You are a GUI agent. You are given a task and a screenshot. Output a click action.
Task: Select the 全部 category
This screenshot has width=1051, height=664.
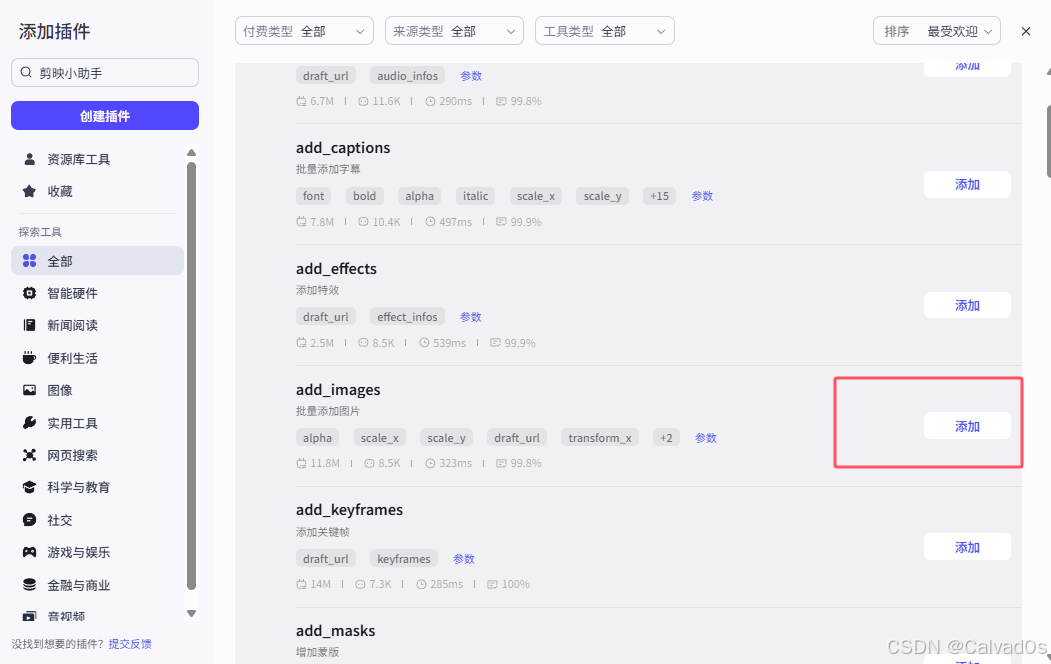97,261
